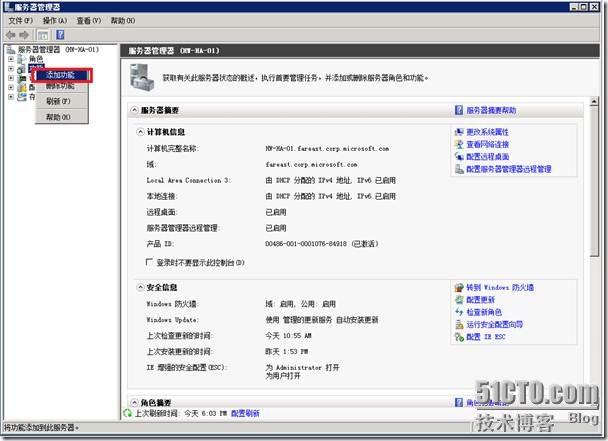This screenshot has width=608, height=441.
Task: Click the icon beside 配置 IE ESC
Action: [x=459, y=337]
